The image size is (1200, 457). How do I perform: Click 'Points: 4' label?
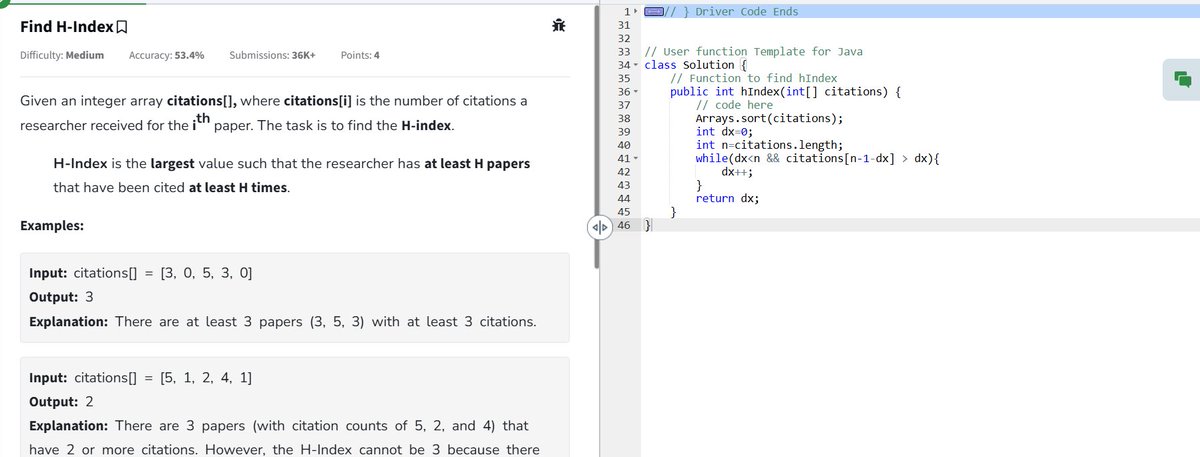point(360,55)
